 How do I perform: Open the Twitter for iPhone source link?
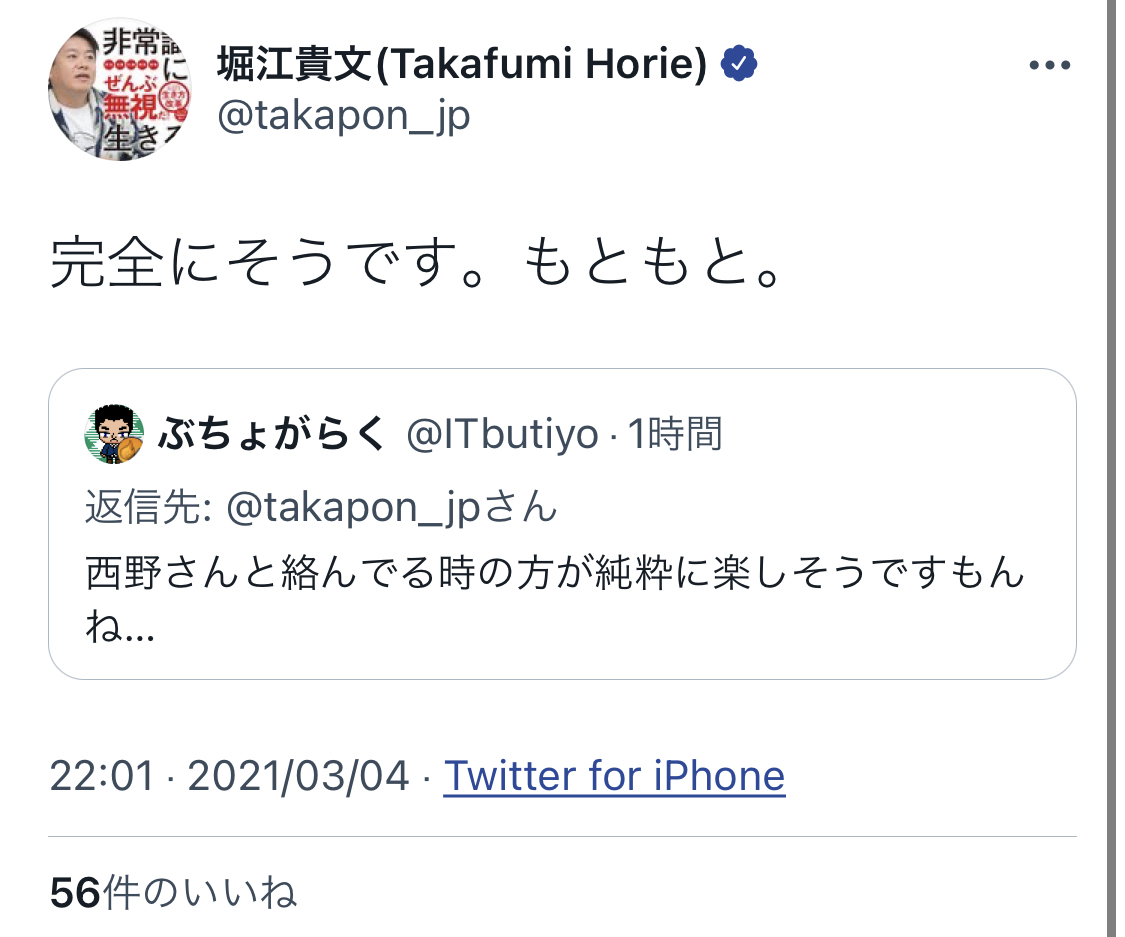pyautogui.click(x=615, y=776)
